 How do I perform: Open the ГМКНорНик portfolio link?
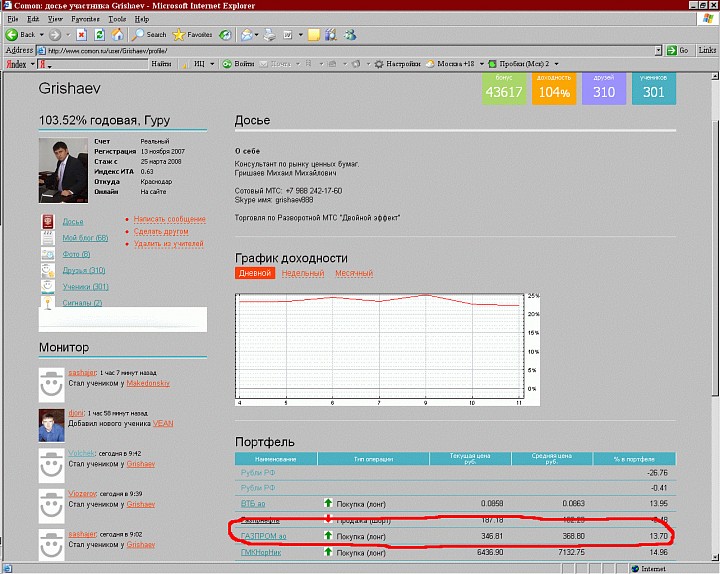point(261,552)
